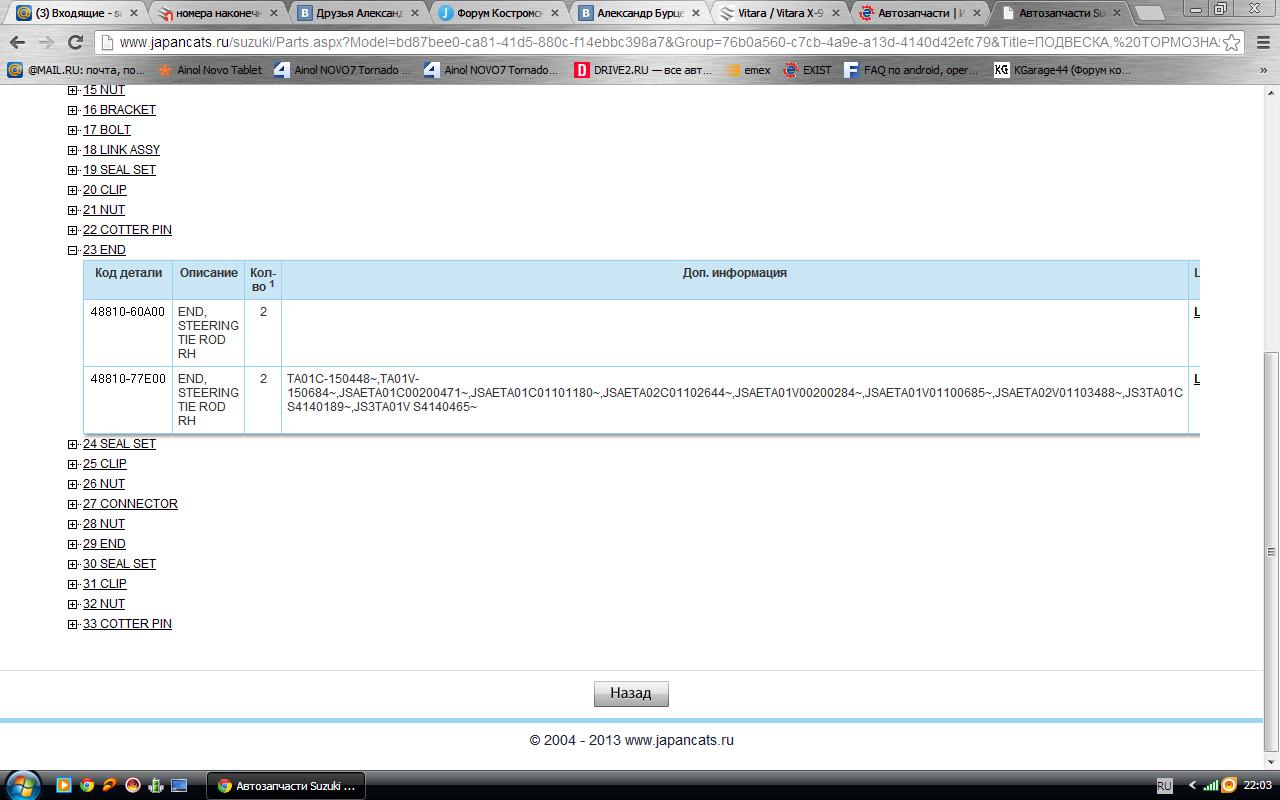Screen dimensions: 1280x800
Task: Expand the 33 COTTER PIN node
Action: 72,624
